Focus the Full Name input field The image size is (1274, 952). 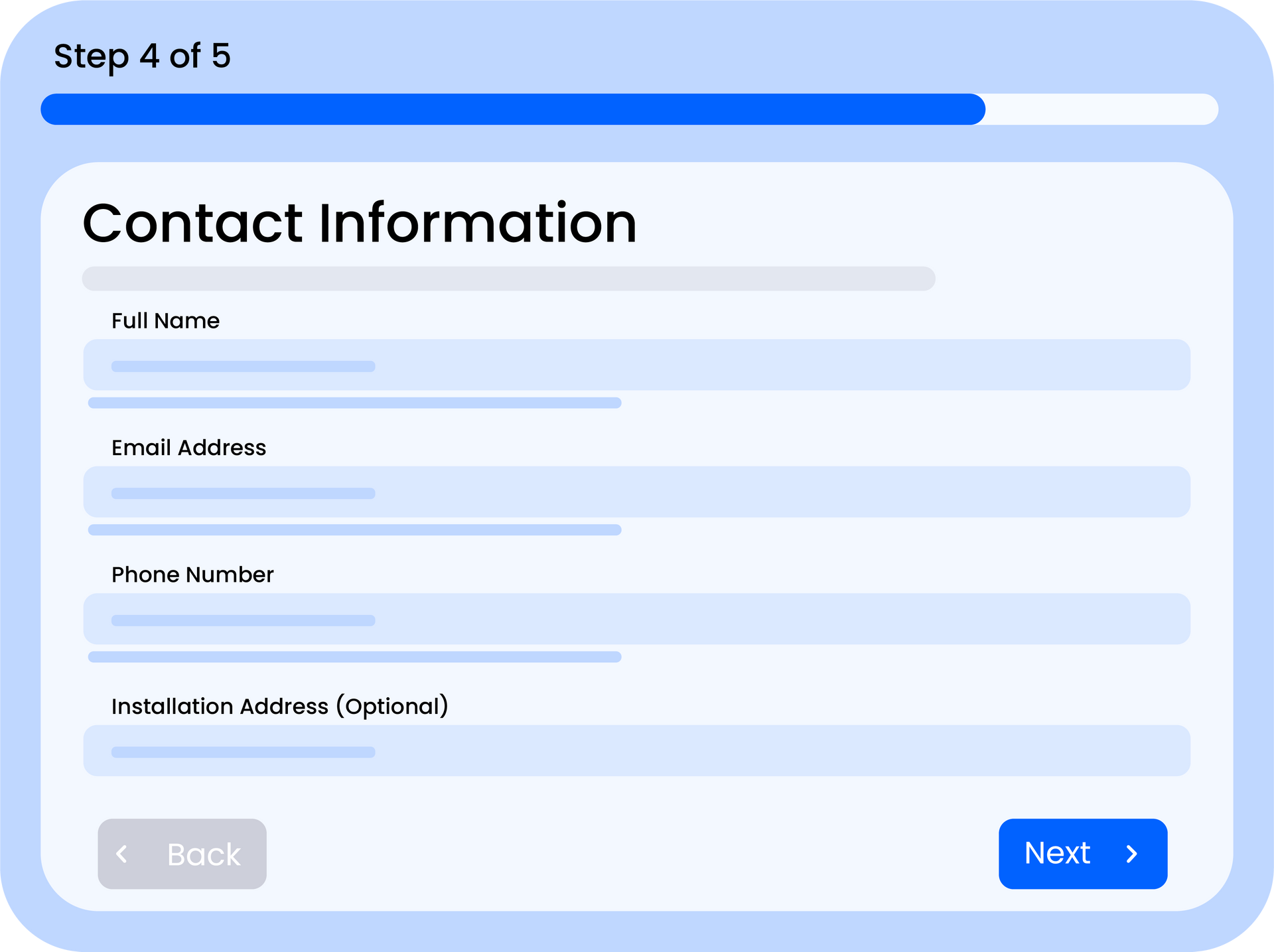[x=637, y=365]
